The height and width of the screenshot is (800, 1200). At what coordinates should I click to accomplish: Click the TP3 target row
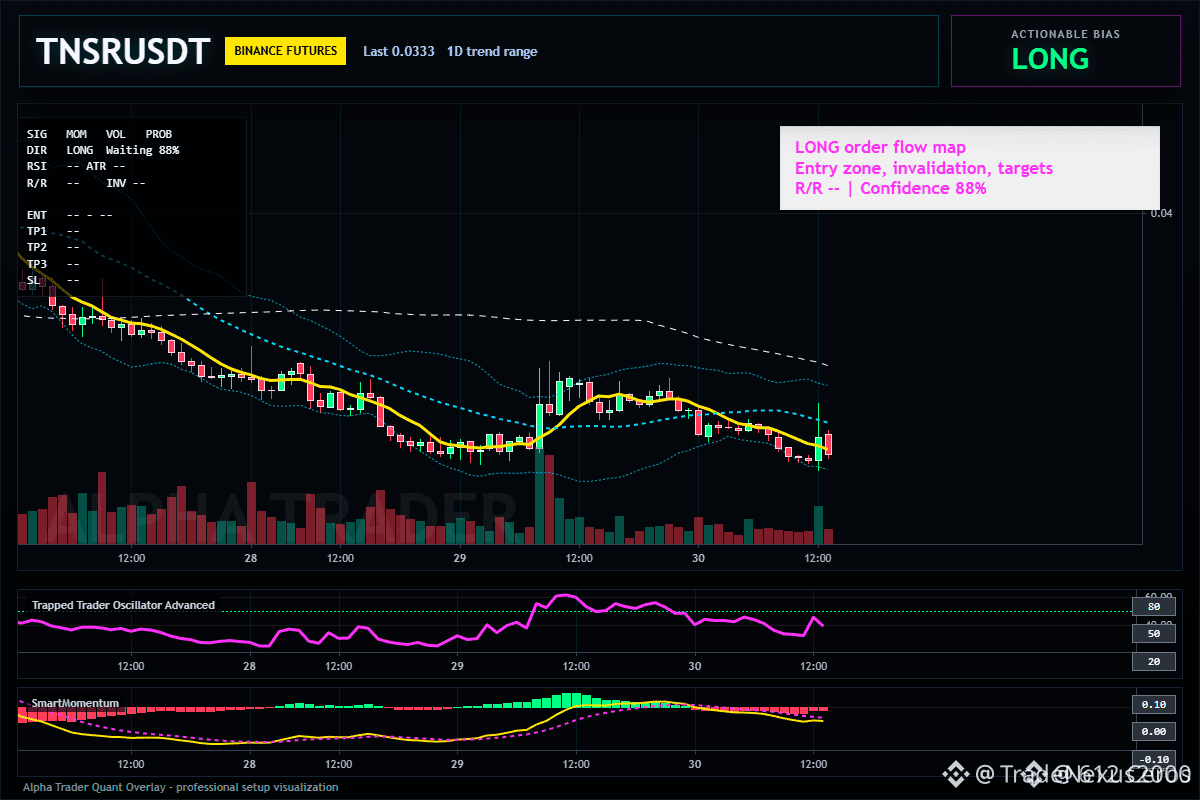coord(53,264)
